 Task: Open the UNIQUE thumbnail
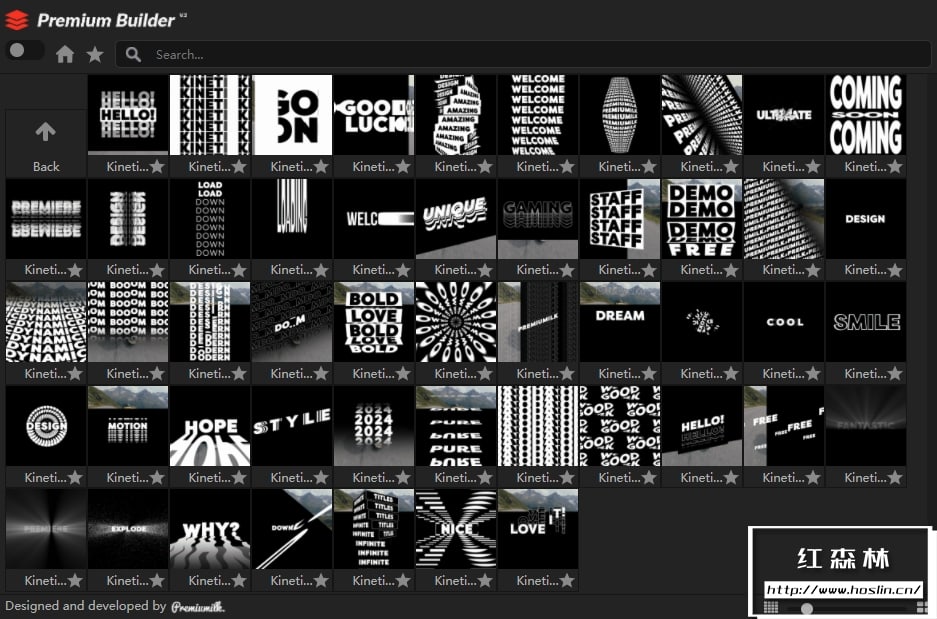tap(455, 219)
